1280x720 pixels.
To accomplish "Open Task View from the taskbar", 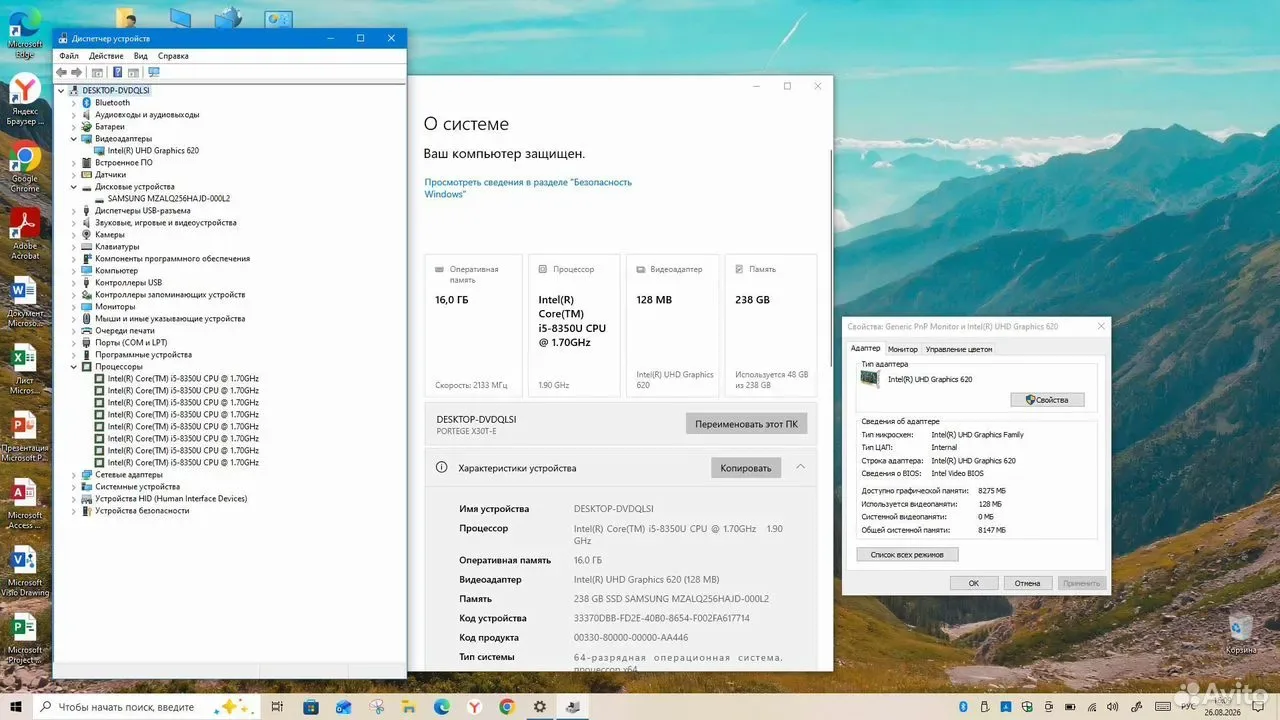I will [277, 707].
